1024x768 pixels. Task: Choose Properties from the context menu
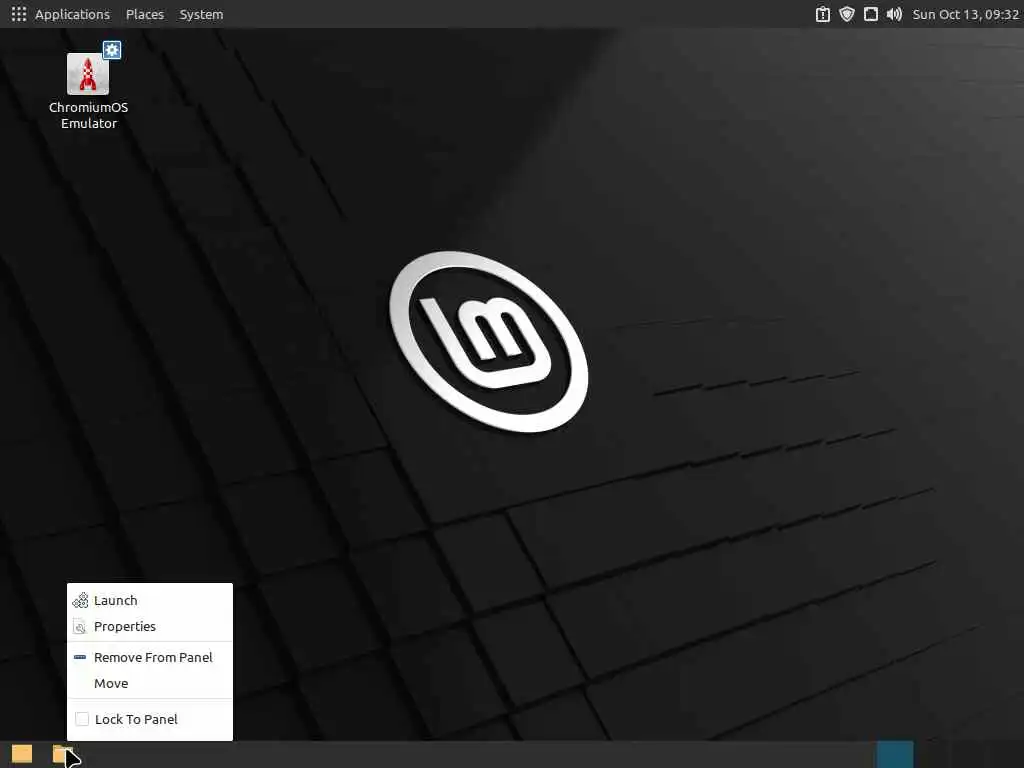150,626
